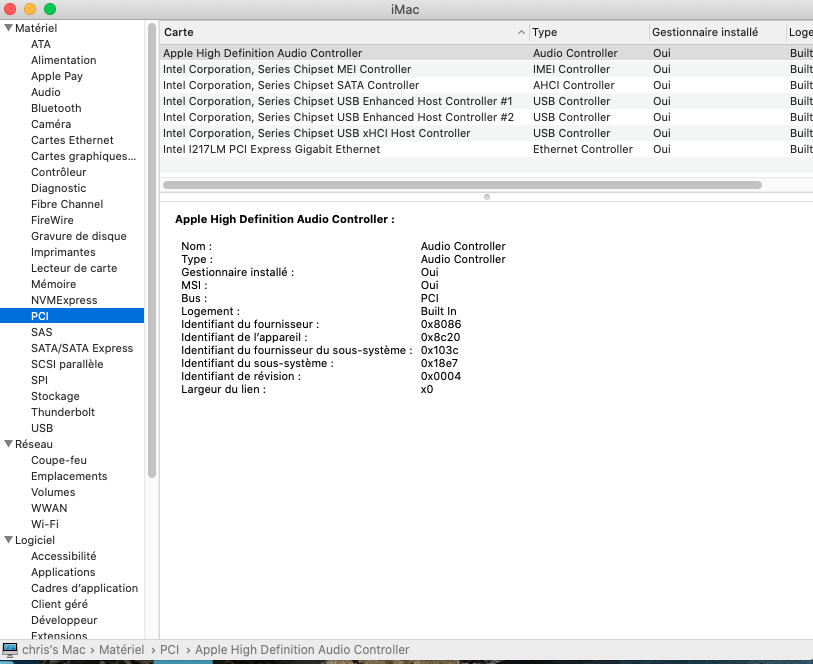
Task: Select Alimentation in the sidebar
Action: pyautogui.click(x=63, y=60)
